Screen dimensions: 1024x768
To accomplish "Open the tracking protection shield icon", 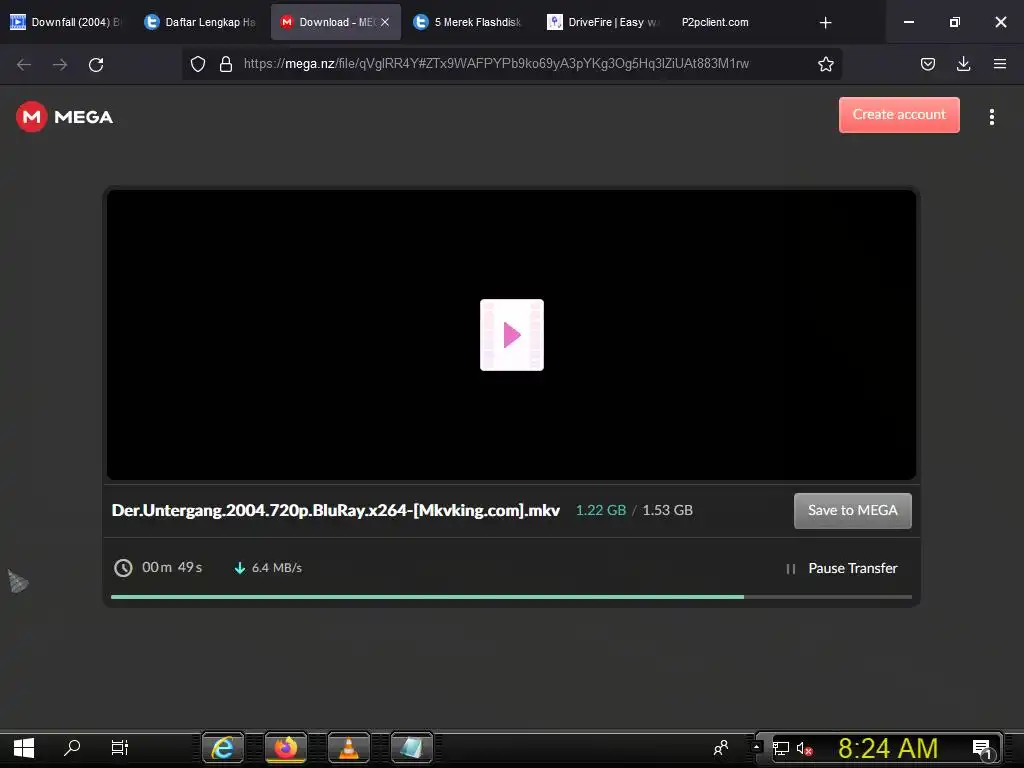I will click(x=198, y=64).
